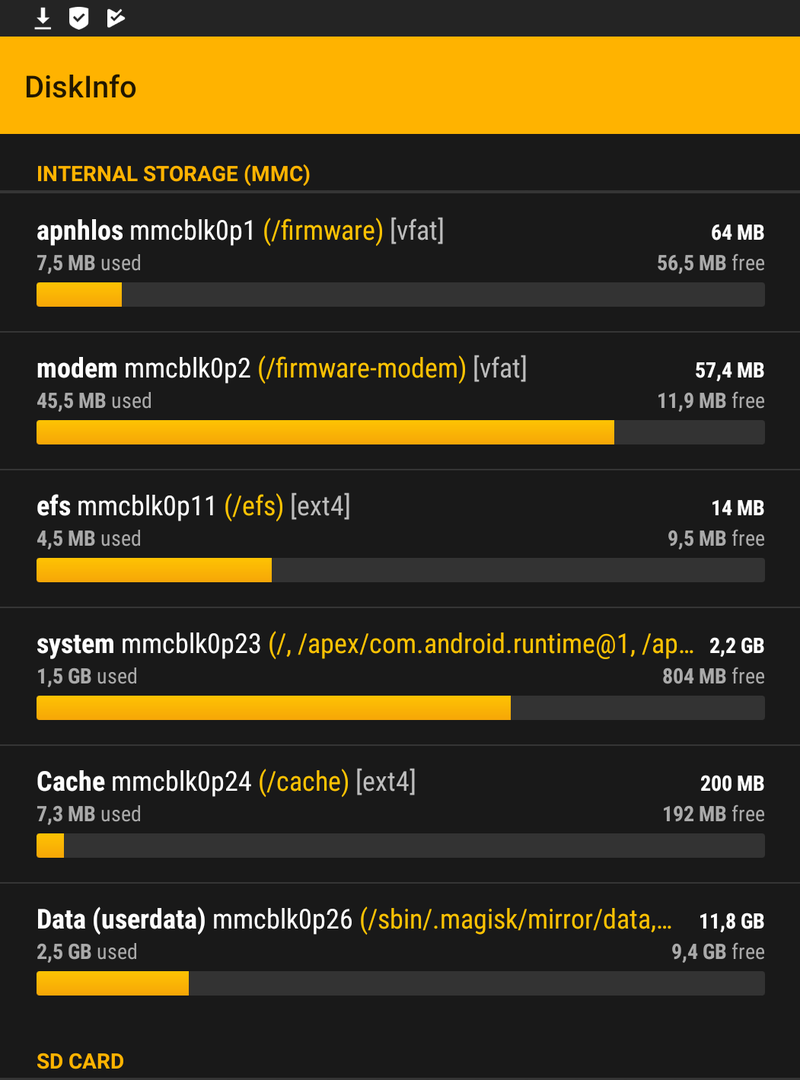Tap the download status bar icon
Viewport: 800px width, 1080px height.
43,19
